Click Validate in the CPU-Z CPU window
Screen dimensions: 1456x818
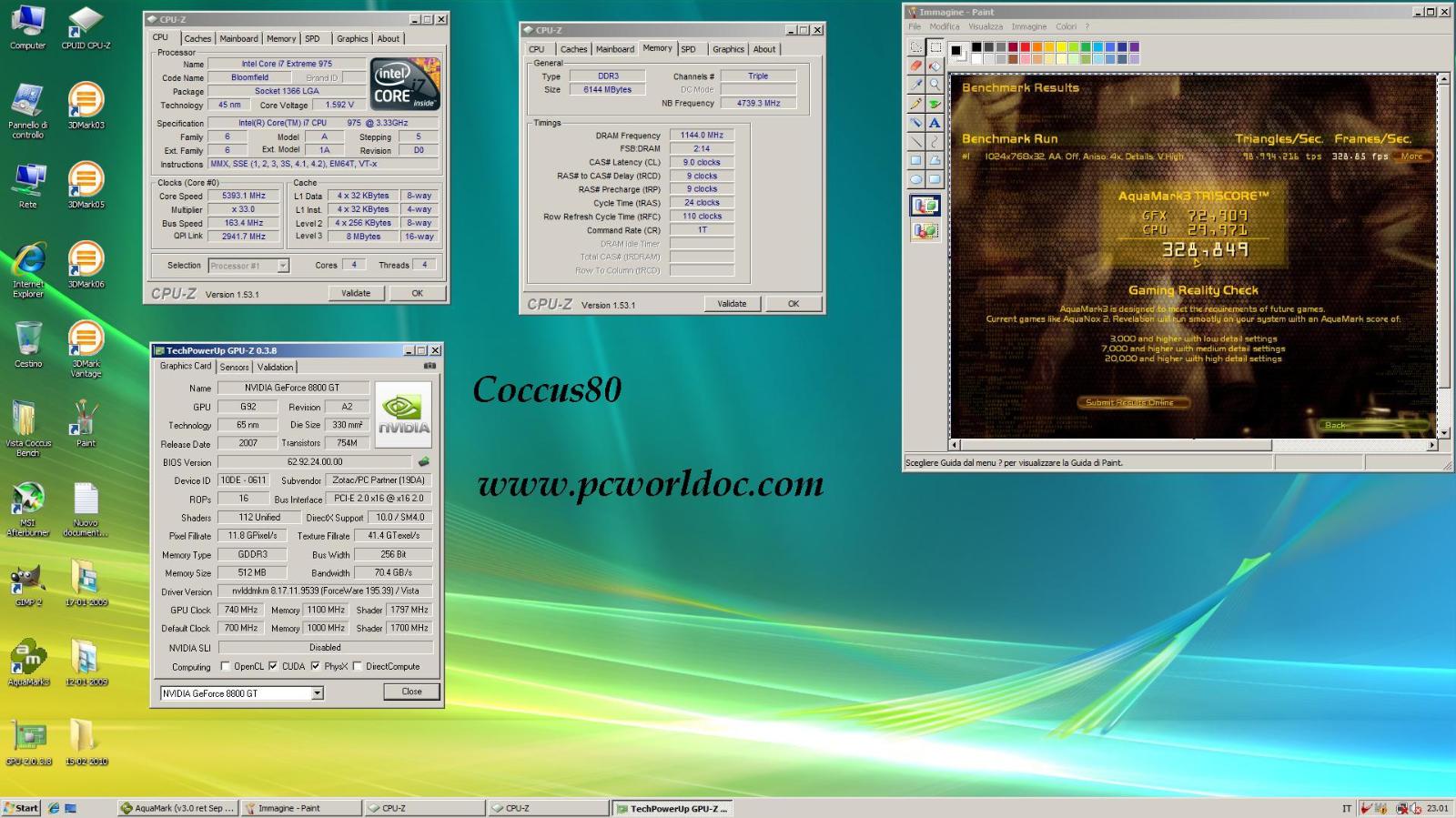(356, 293)
